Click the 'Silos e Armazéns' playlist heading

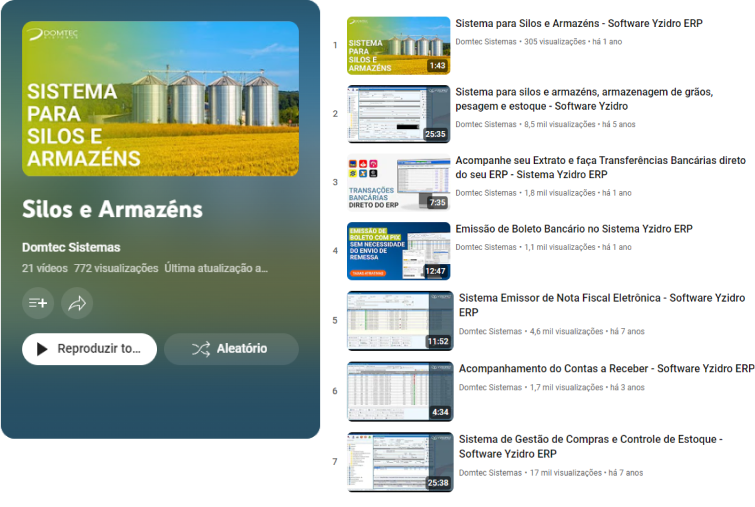click(x=112, y=209)
